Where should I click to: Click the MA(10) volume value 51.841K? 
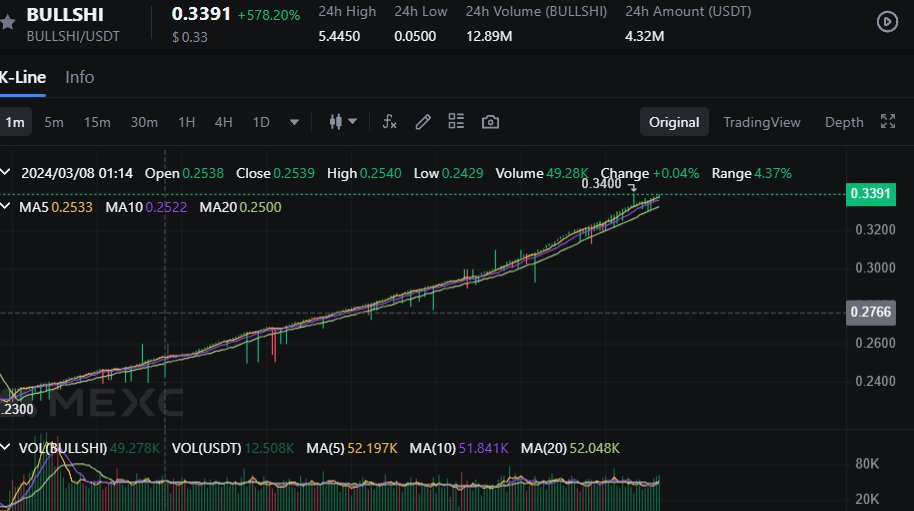(x=483, y=448)
